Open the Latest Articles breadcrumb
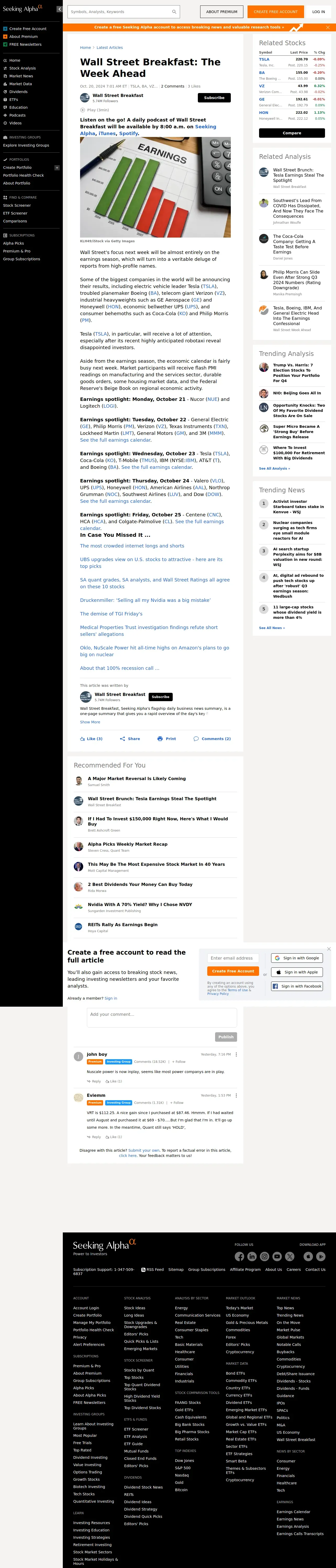This screenshot has width=336, height=1568. (110, 48)
